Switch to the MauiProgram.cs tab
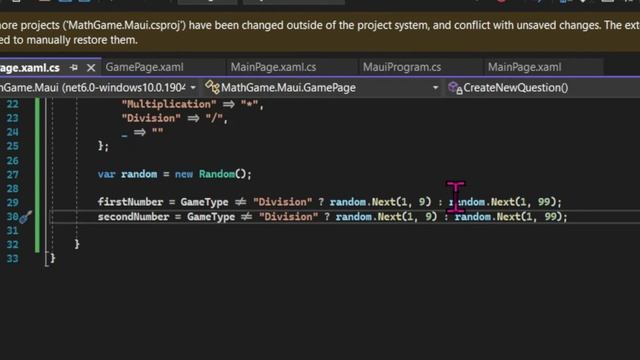 pyautogui.click(x=402, y=67)
